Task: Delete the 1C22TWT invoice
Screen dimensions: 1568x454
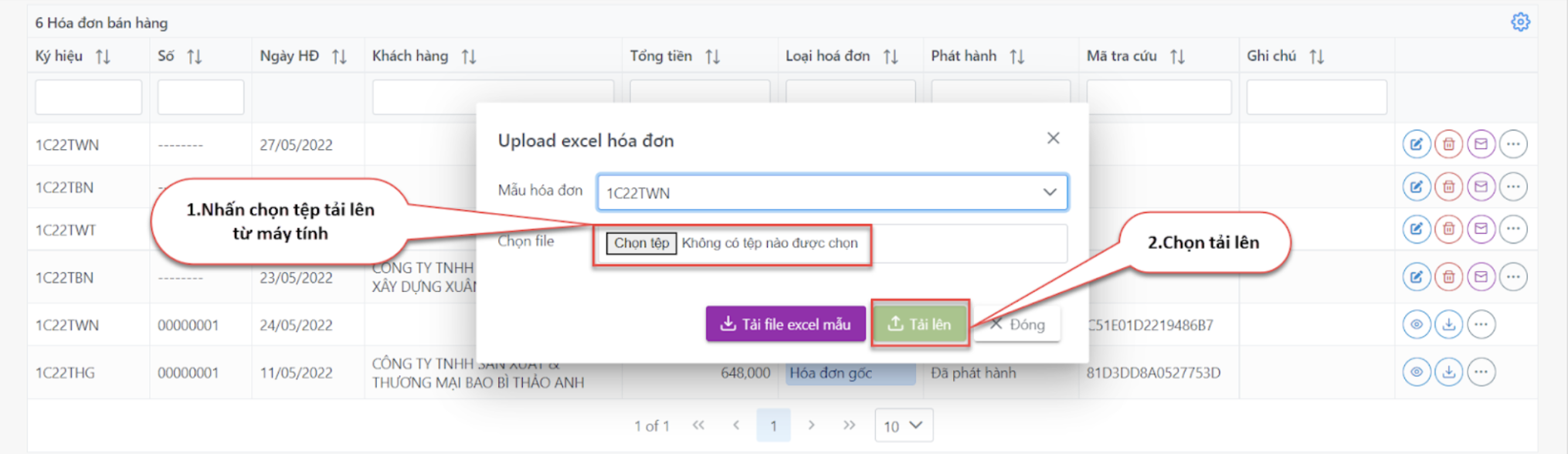Action: coord(1449,229)
